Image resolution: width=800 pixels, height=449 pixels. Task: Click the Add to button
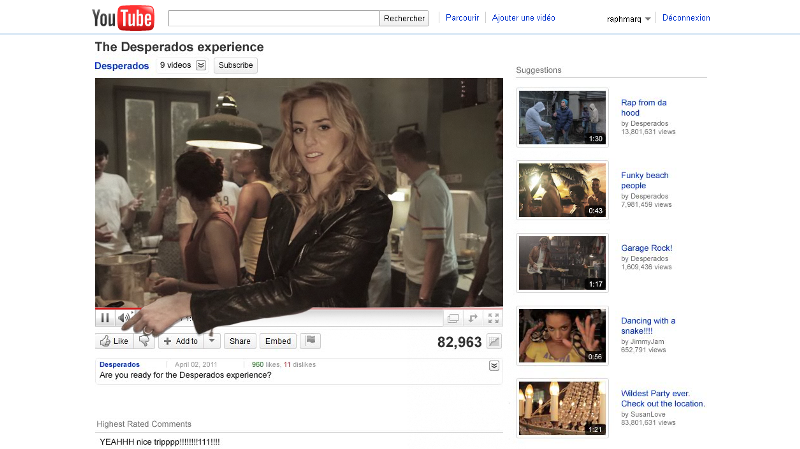[x=181, y=341]
